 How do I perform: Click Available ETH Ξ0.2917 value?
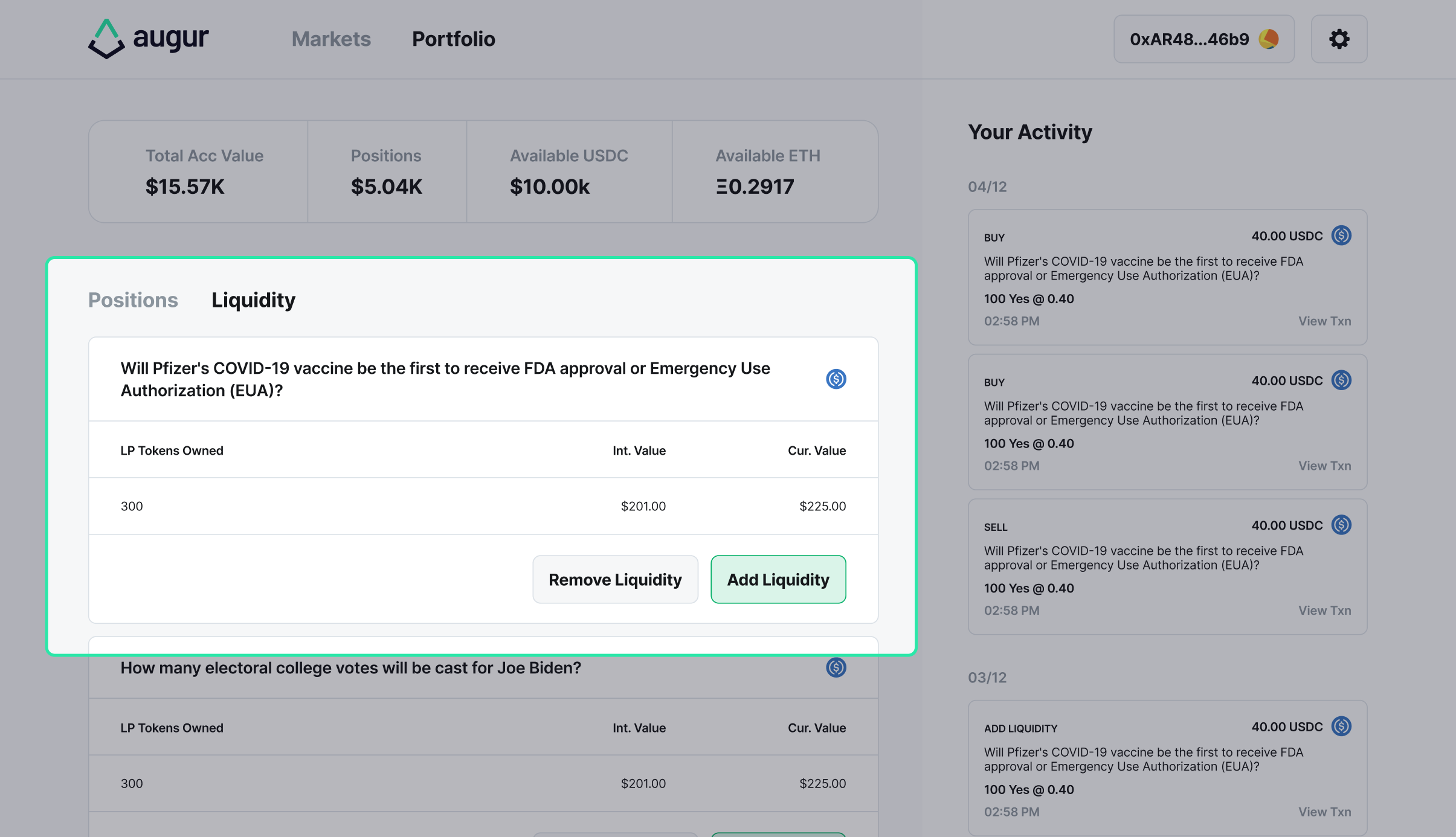755,187
